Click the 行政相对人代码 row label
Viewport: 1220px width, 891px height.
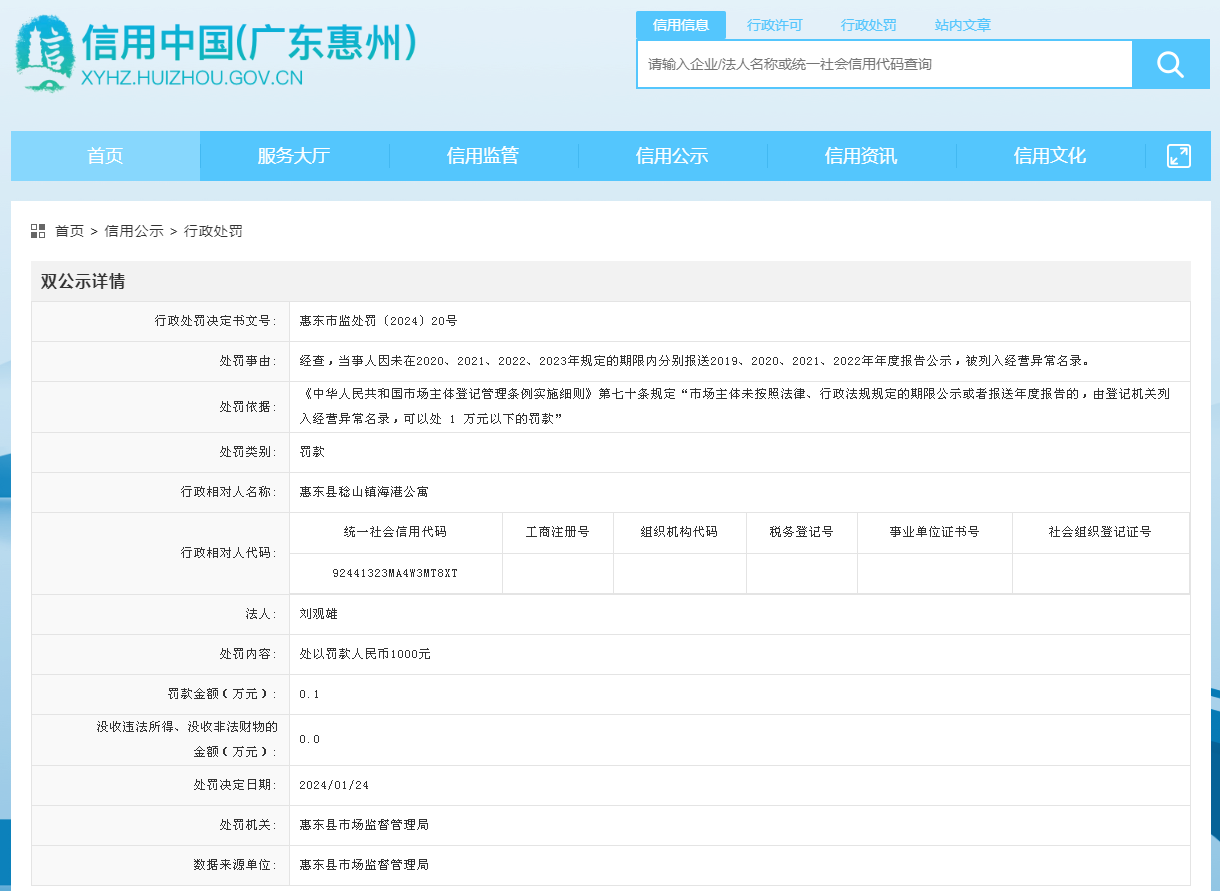229,553
